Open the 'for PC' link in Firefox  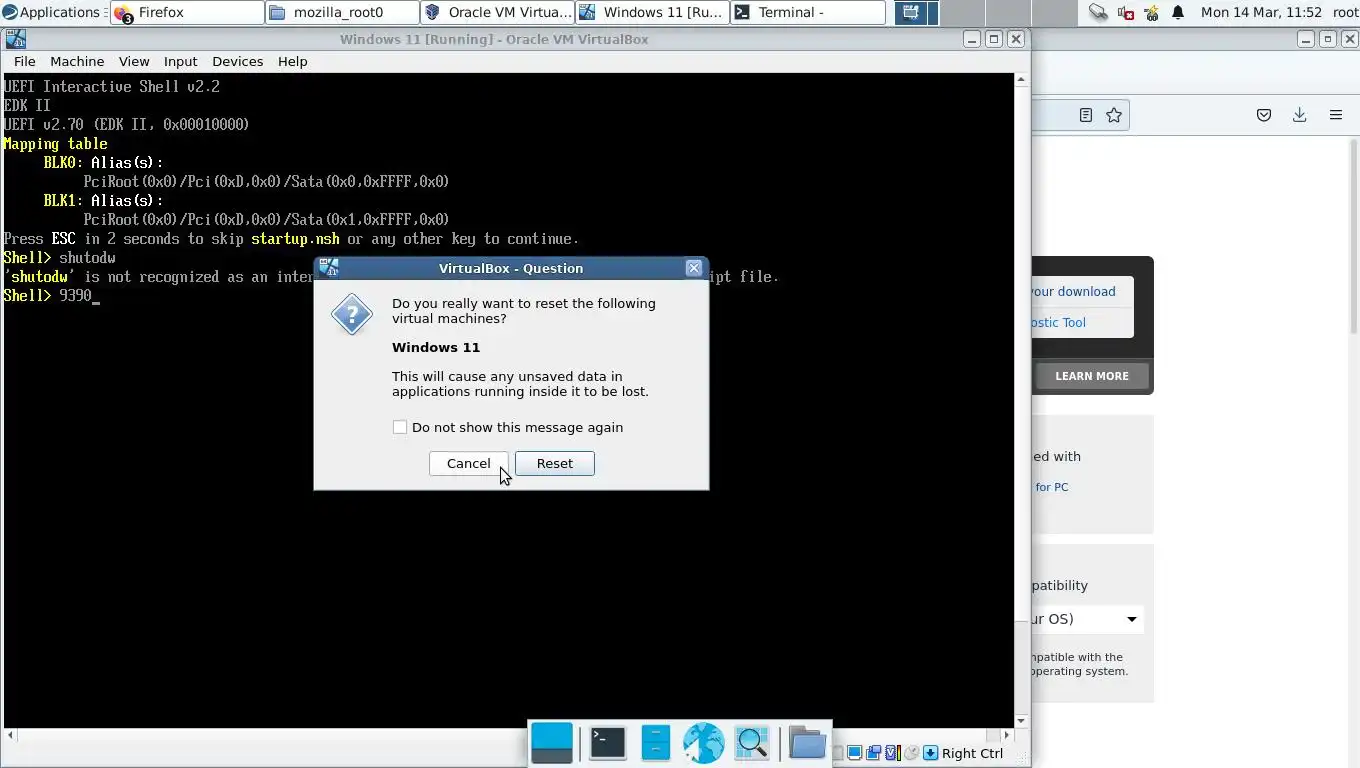(1051, 487)
